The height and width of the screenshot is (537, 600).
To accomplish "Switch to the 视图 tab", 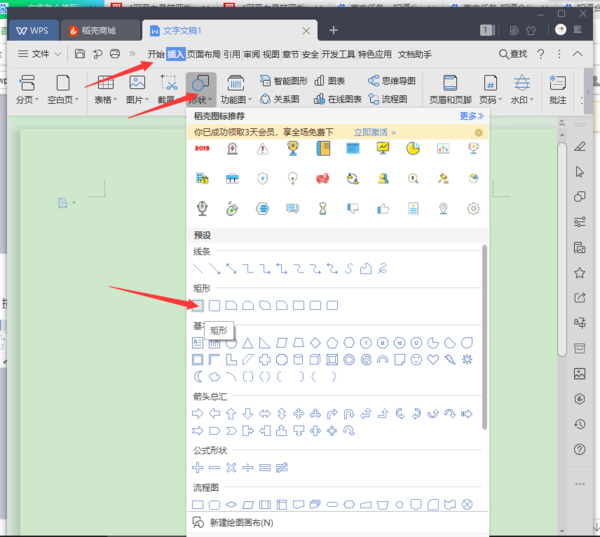I will (271, 54).
